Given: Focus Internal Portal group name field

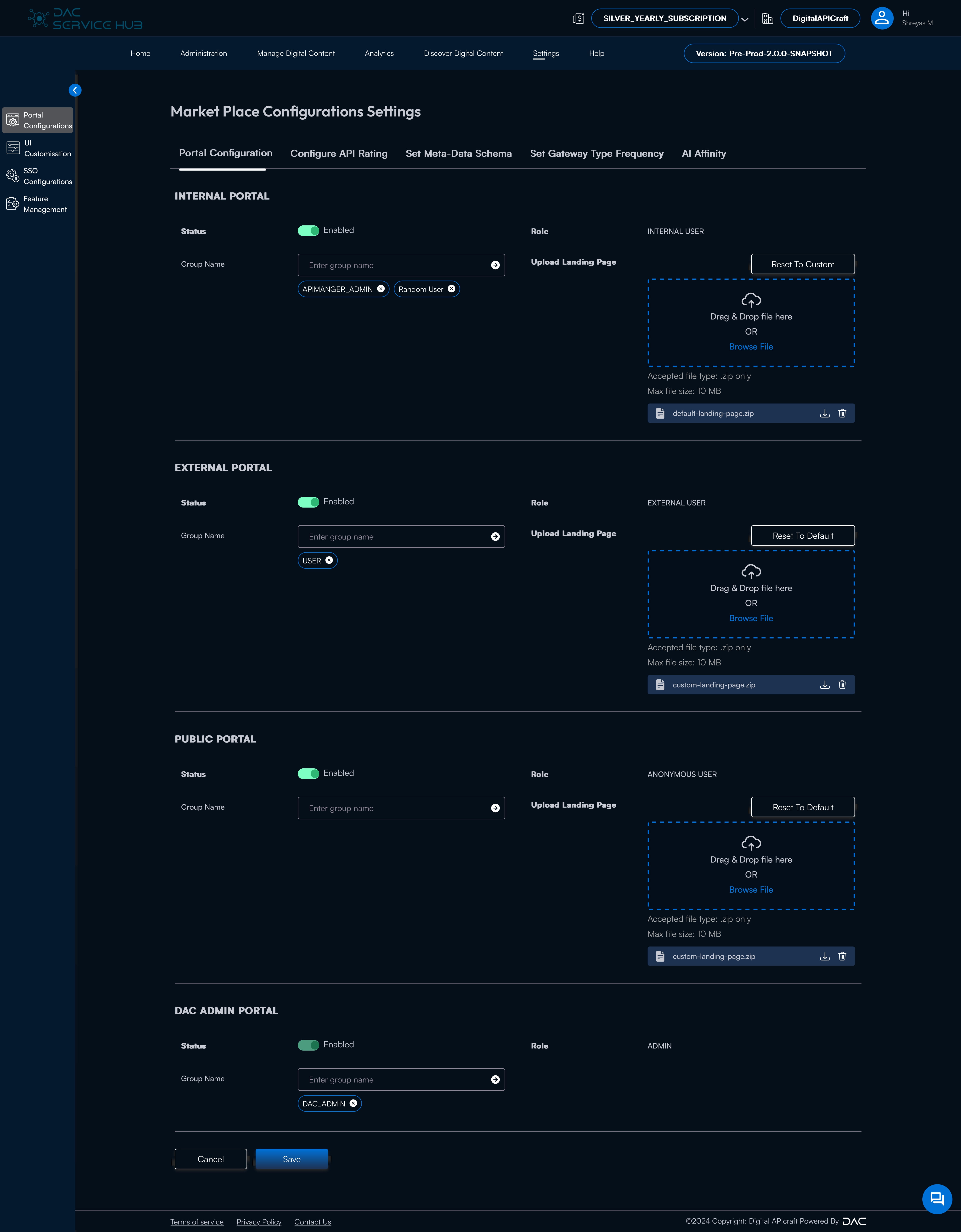Looking at the screenshot, I should 401,265.
